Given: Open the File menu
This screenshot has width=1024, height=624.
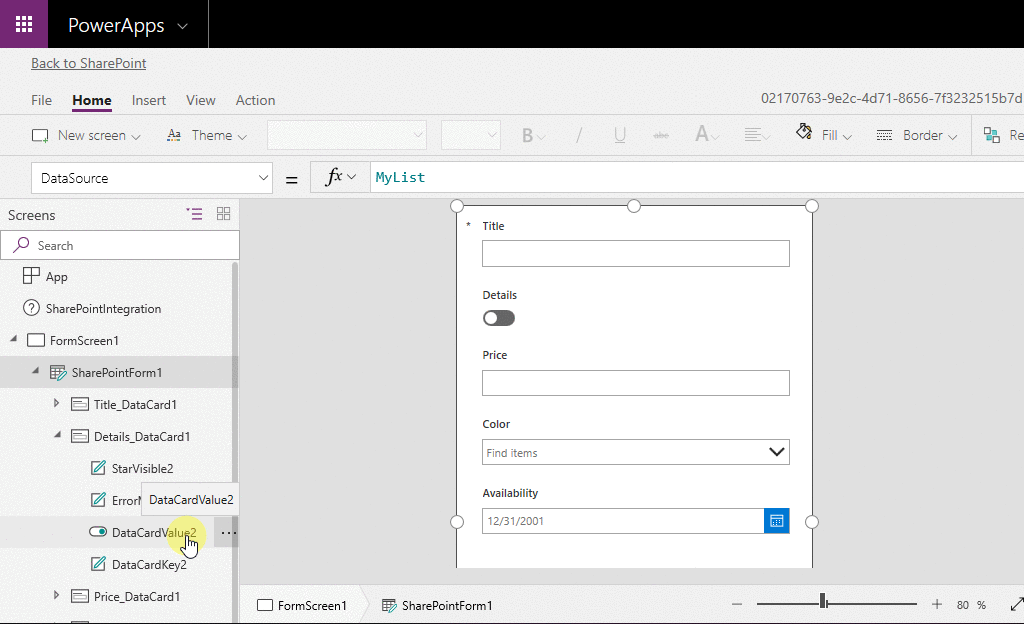Looking at the screenshot, I should click(x=41, y=101).
